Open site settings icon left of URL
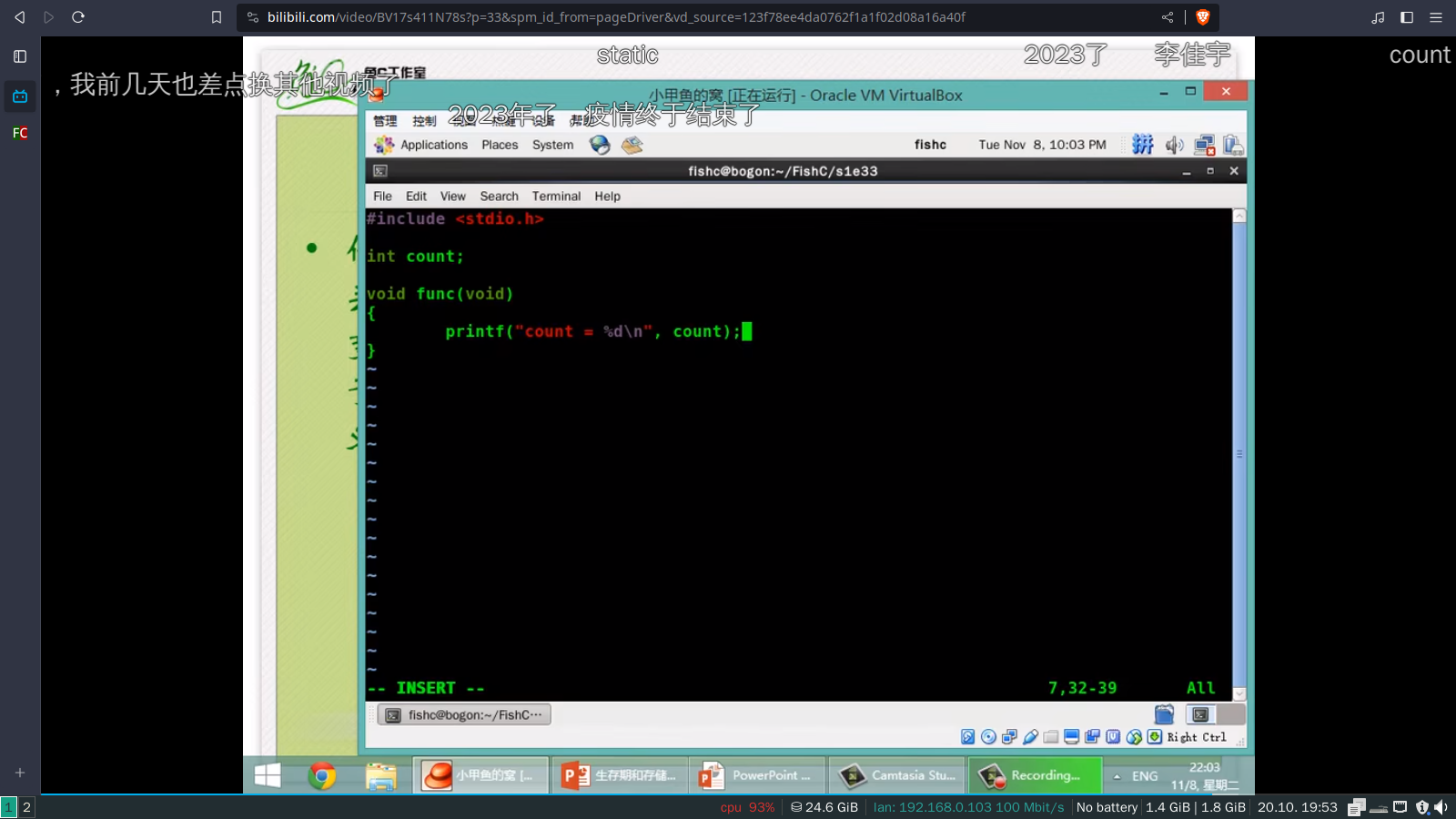The image size is (1456, 819). 253,17
